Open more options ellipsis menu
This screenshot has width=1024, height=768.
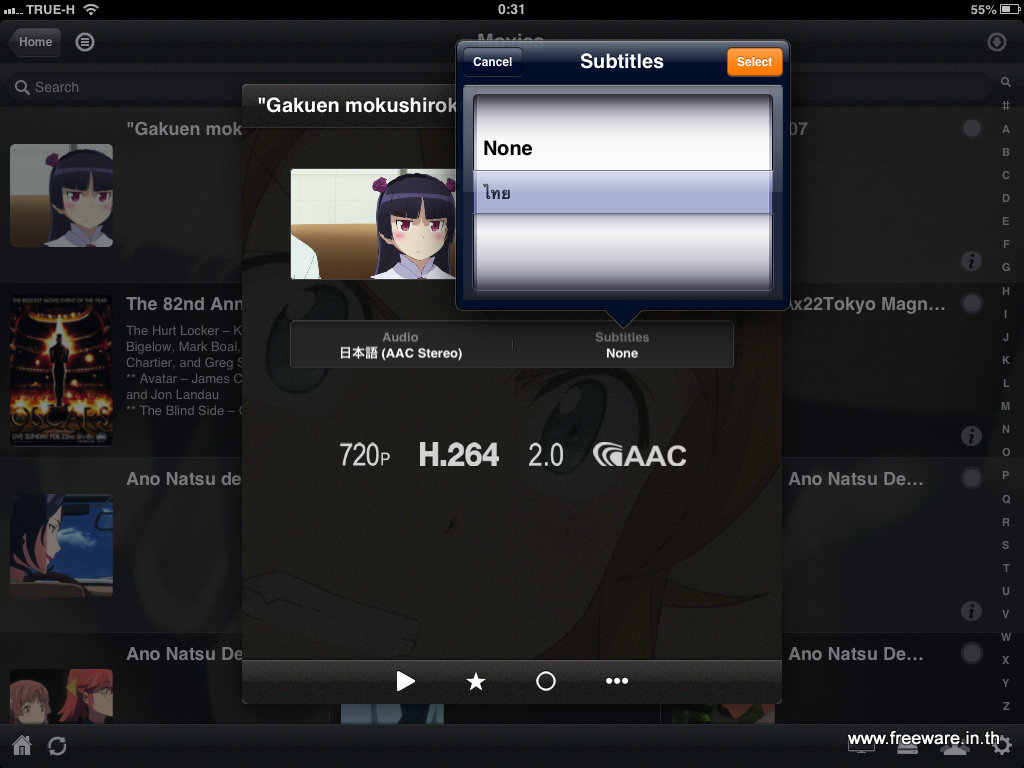coord(616,681)
